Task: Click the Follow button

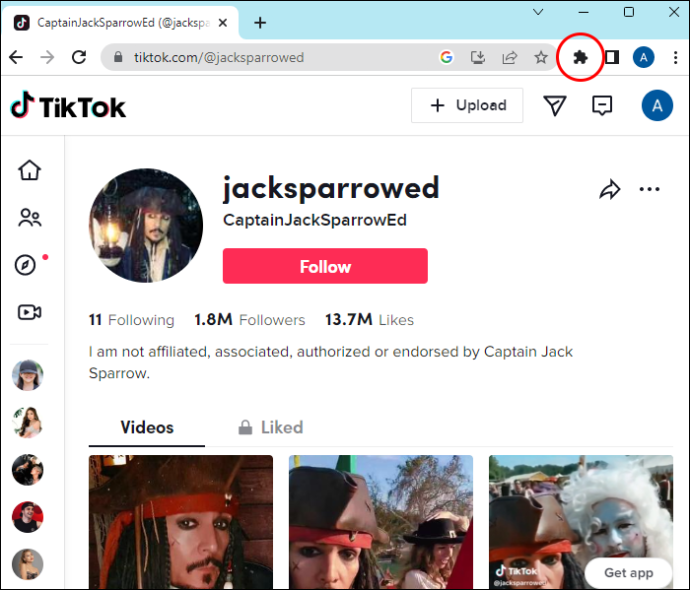Action: click(x=325, y=266)
